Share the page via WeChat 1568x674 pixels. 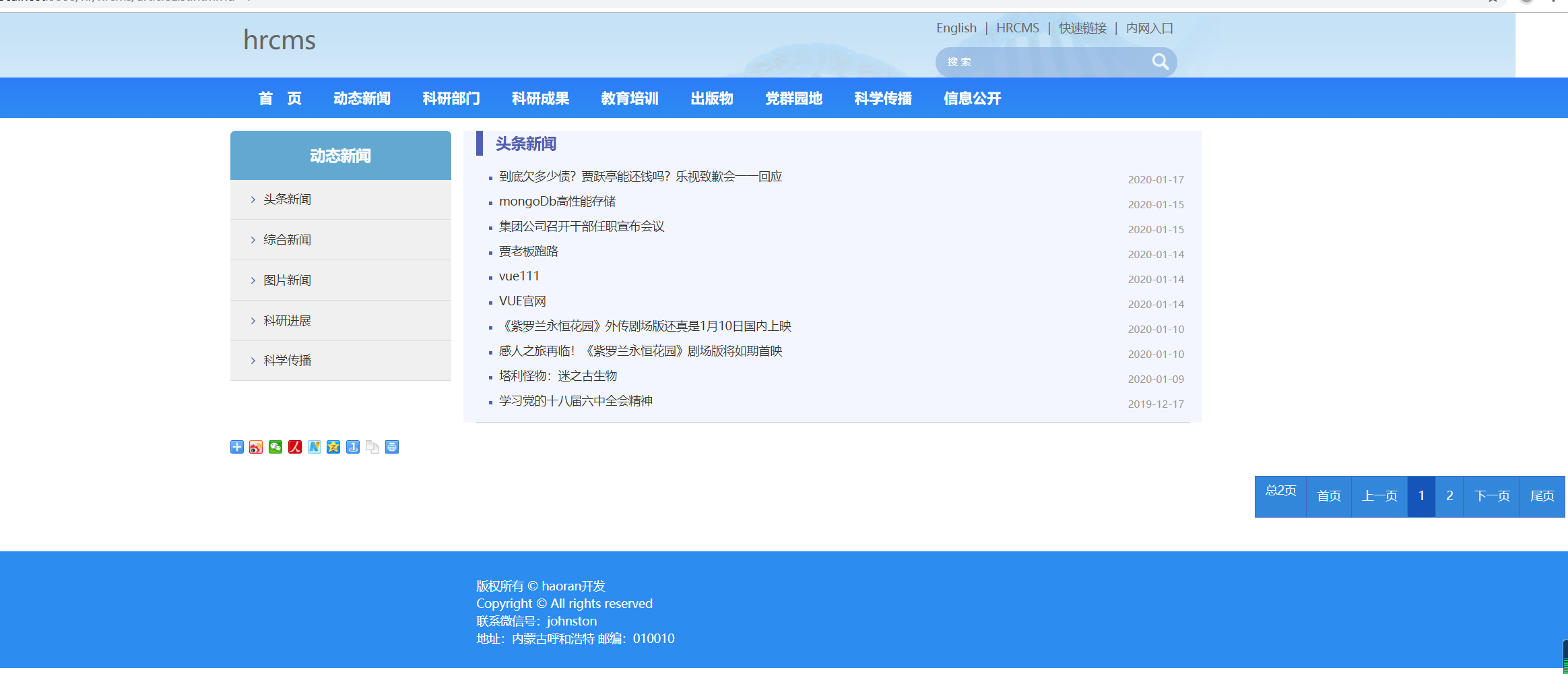pyautogui.click(x=275, y=447)
